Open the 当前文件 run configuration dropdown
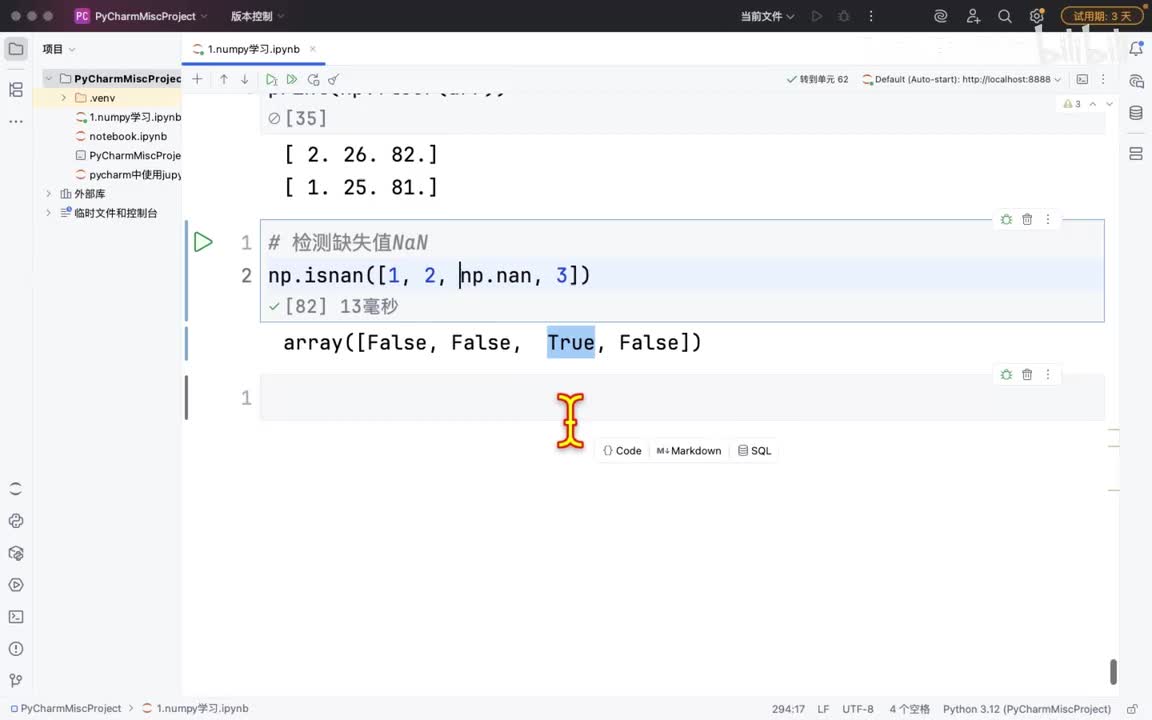The width and height of the screenshot is (1152, 720). (x=767, y=16)
